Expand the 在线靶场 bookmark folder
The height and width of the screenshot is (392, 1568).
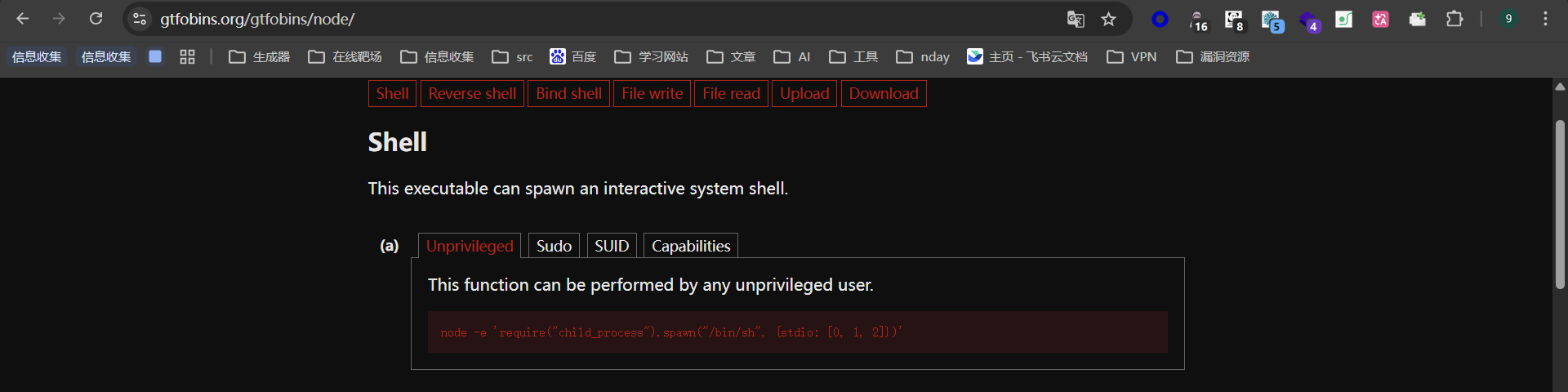coord(345,56)
